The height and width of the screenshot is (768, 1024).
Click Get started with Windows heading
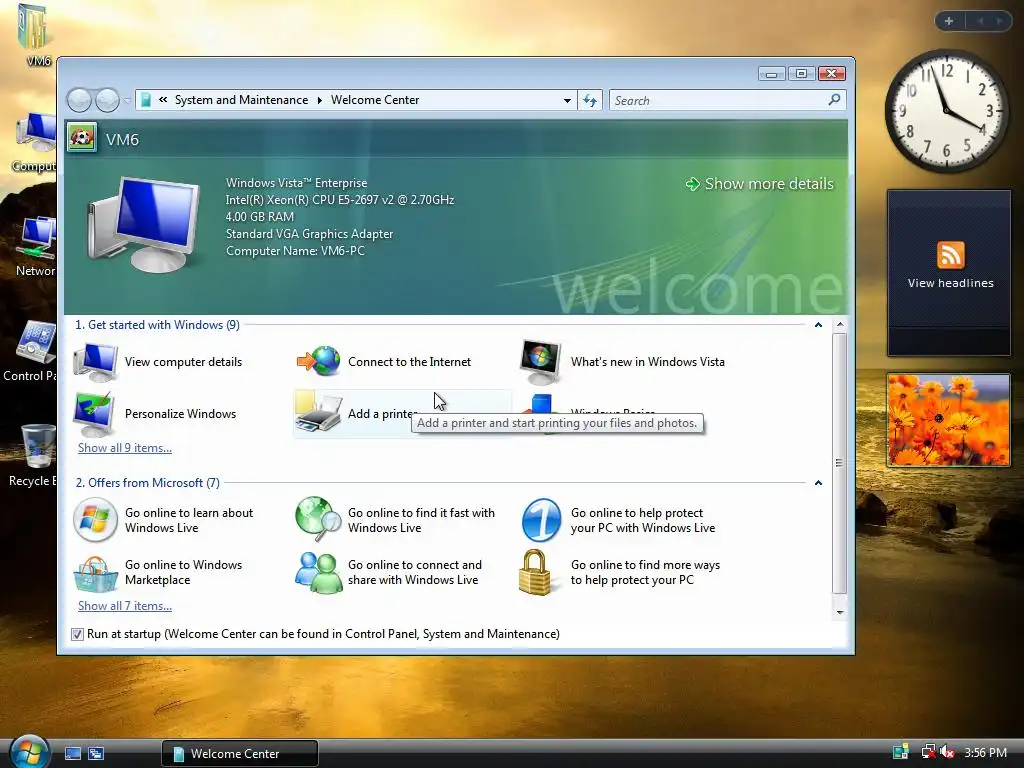pos(157,325)
